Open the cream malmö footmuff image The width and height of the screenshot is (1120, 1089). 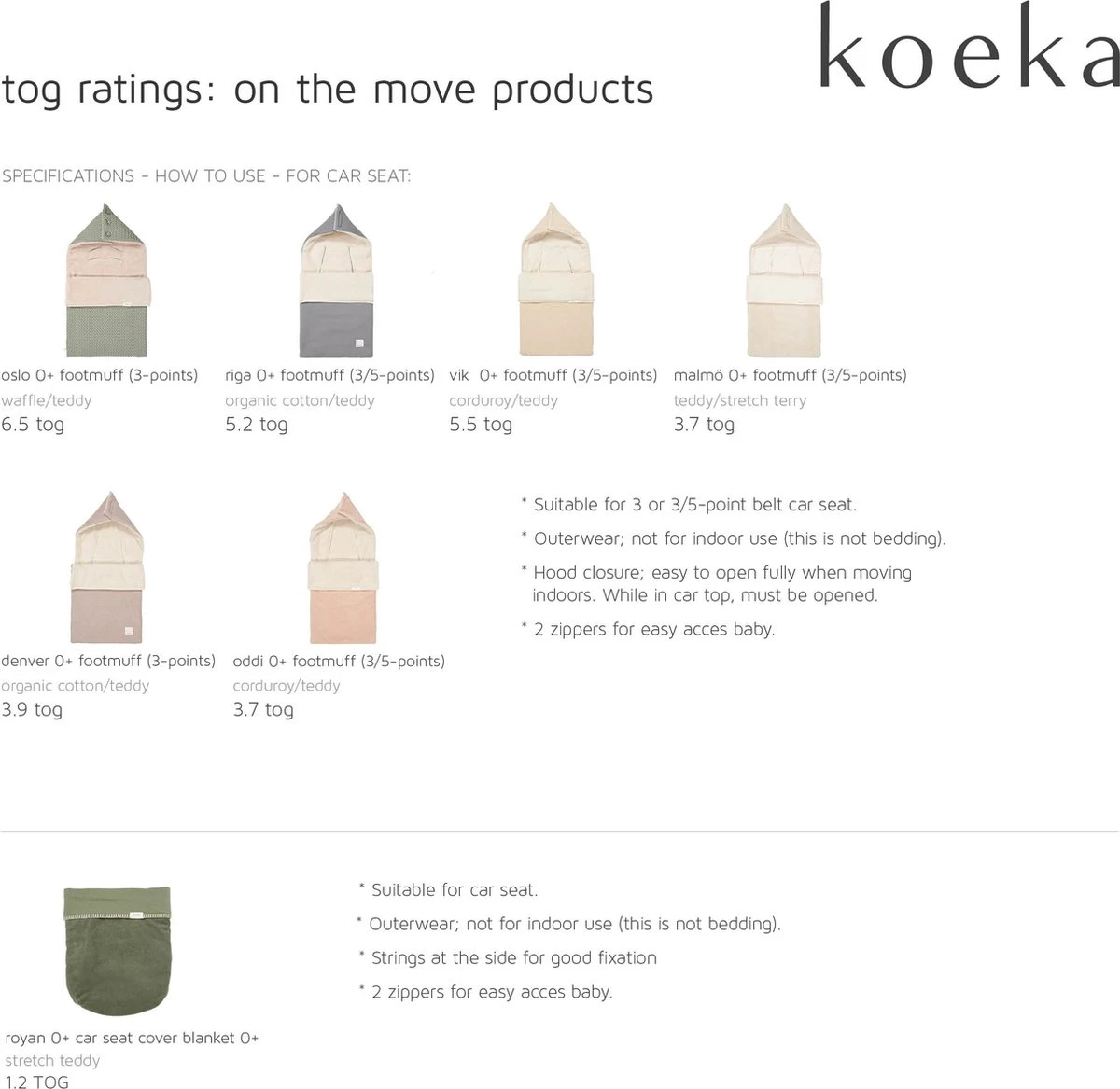[x=785, y=281]
